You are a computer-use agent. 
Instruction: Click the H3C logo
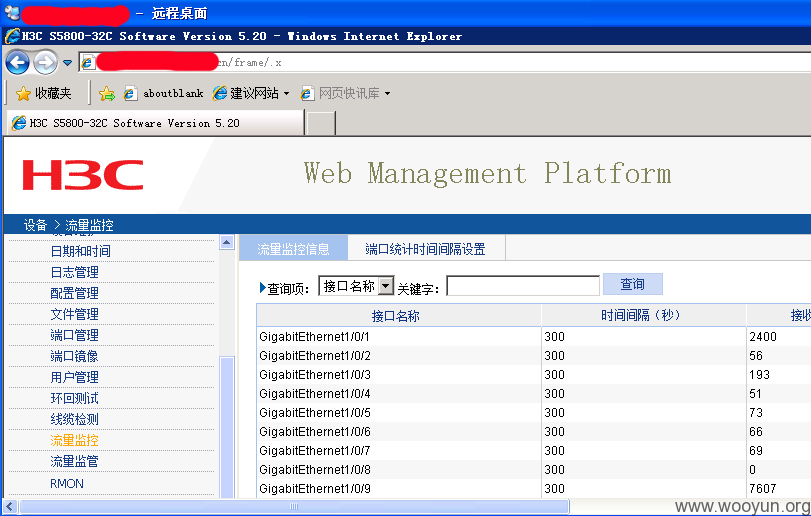(x=83, y=175)
